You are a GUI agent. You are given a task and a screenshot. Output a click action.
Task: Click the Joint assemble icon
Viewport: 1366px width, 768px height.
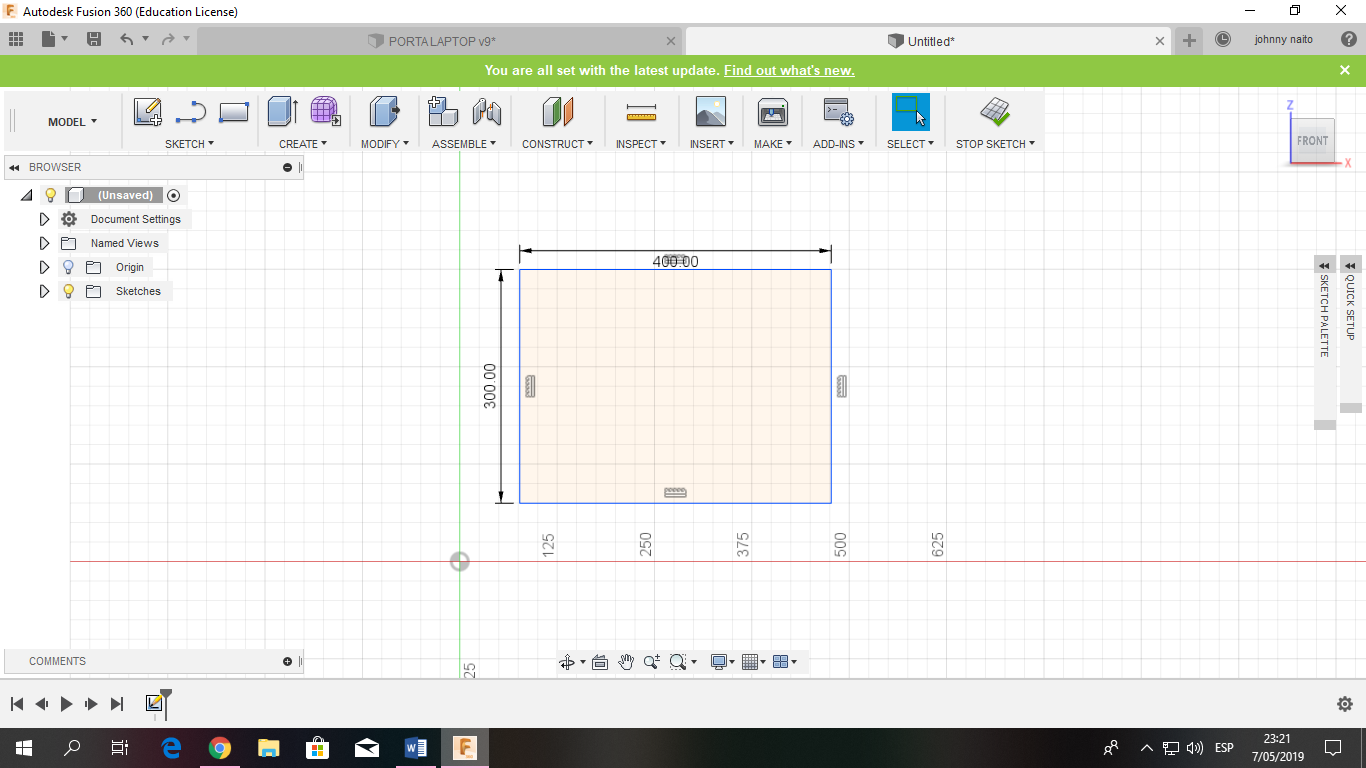coord(486,111)
